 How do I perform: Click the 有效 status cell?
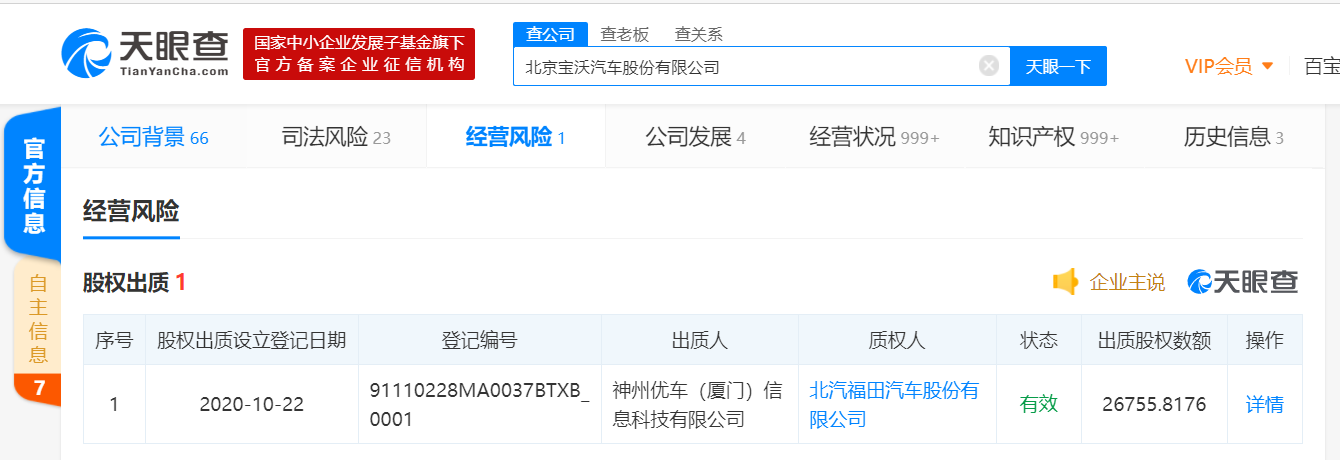(1038, 405)
